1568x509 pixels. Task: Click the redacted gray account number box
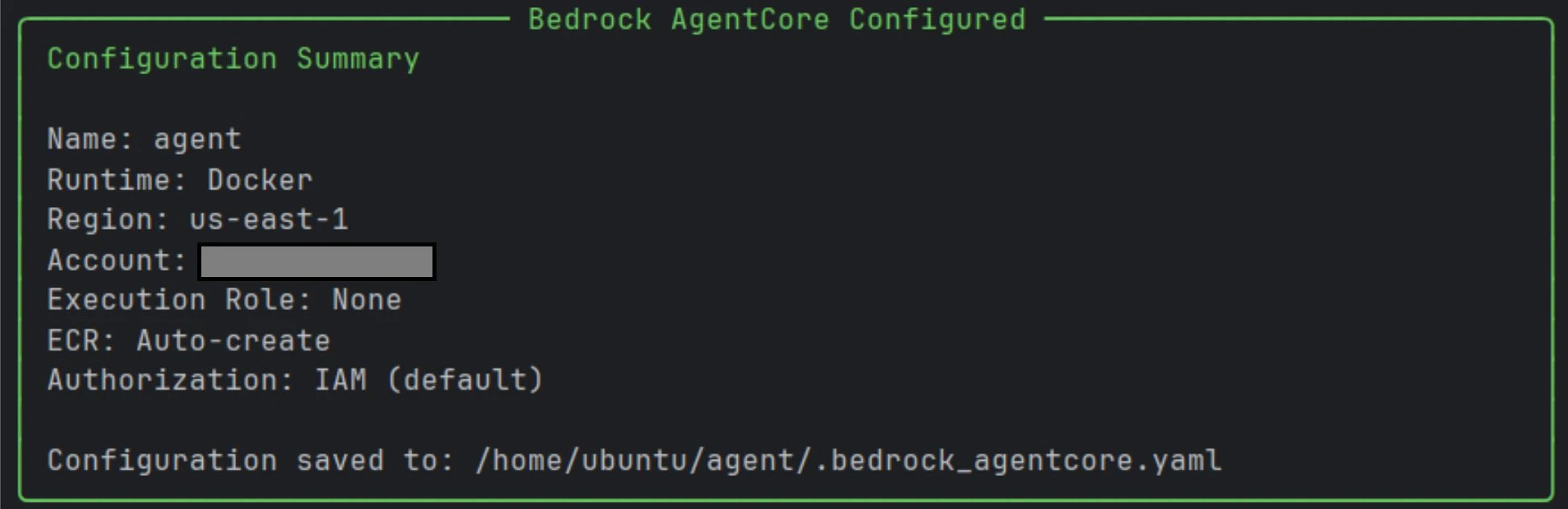coord(317,262)
